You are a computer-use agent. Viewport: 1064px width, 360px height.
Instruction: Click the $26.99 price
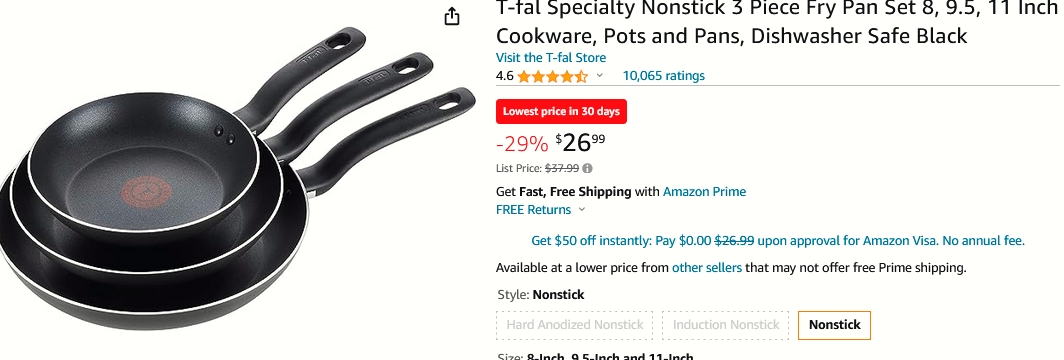click(x=580, y=142)
